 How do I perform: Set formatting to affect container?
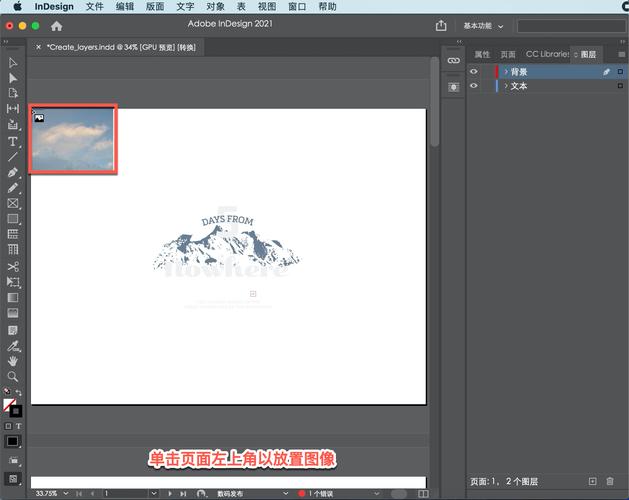point(8,426)
